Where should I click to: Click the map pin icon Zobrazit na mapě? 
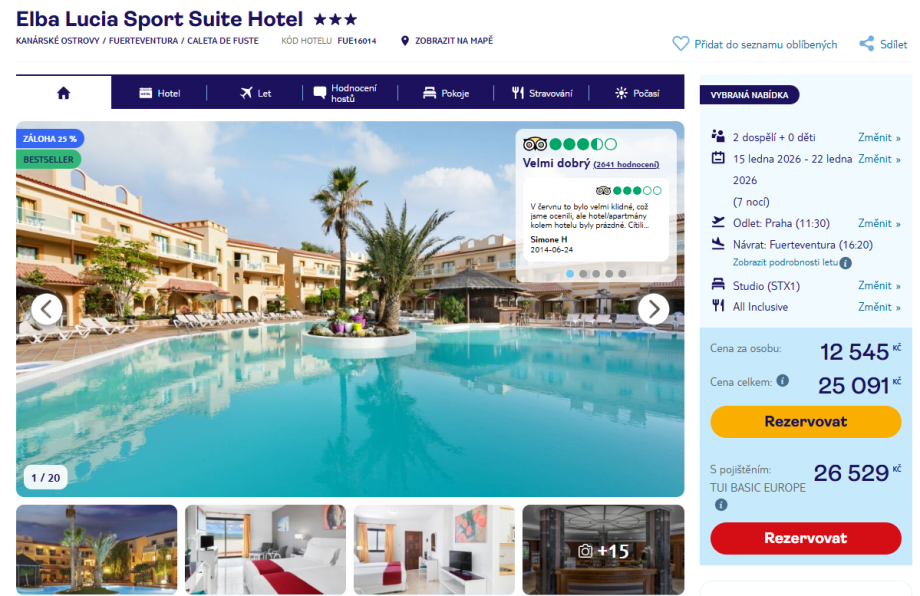pos(404,40)
